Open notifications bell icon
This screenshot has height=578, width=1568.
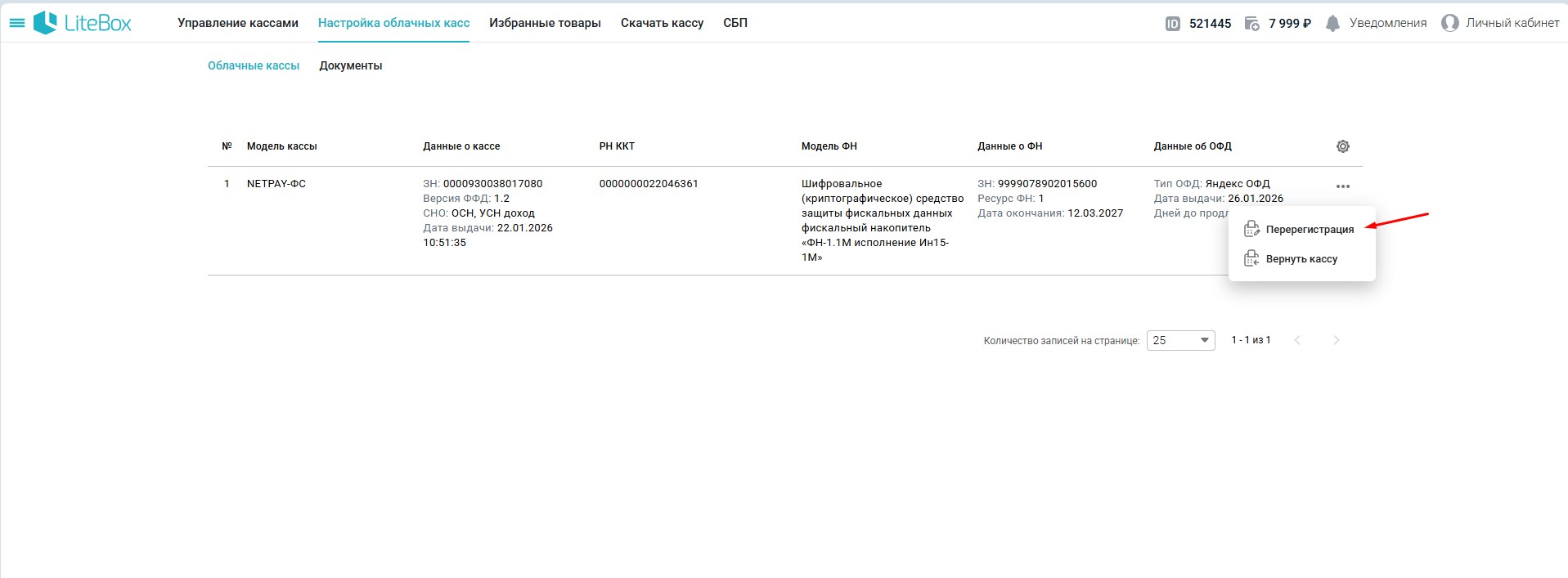click(x=1332, y=24)
